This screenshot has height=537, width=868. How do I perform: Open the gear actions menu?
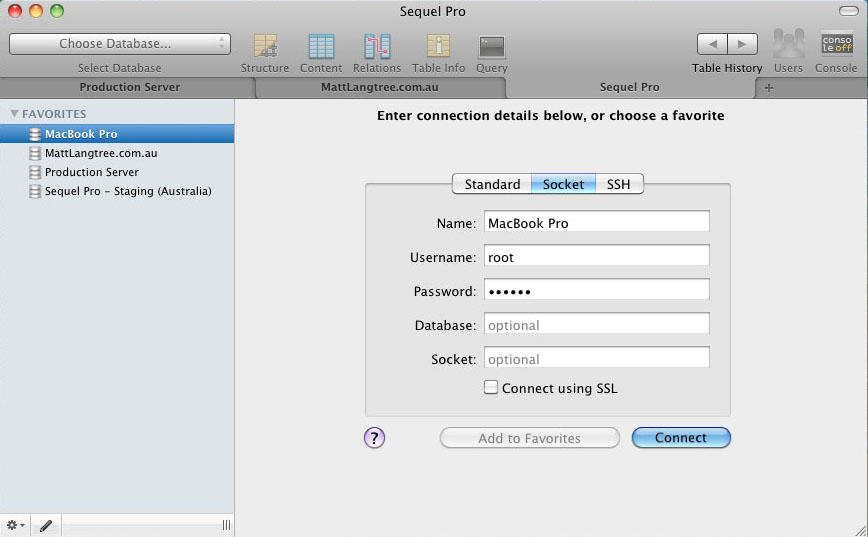coord(16,525)
